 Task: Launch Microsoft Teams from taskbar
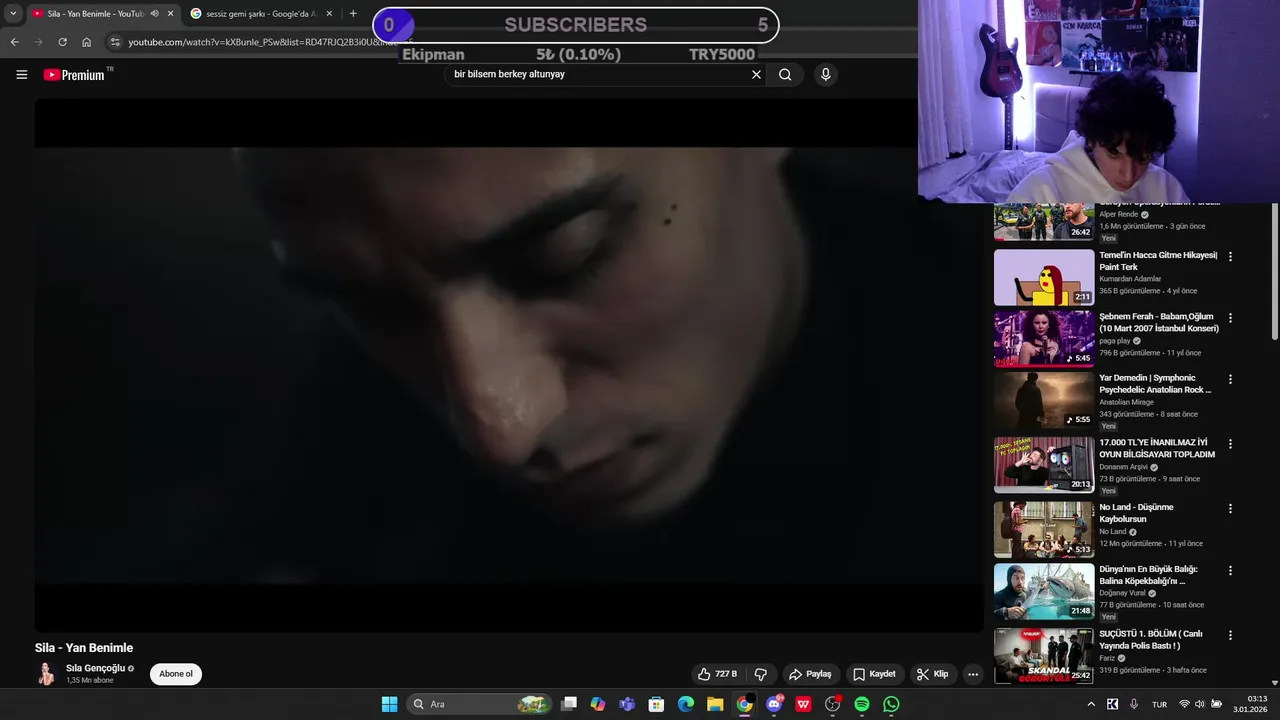[x=627, y=704]
